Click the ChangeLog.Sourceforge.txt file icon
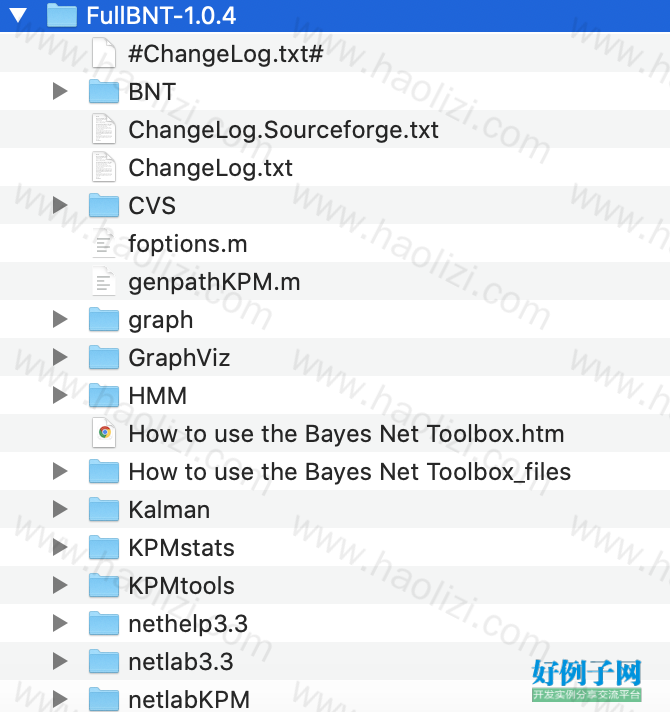Screen dimensions: 670x712 tap(104, 129)
